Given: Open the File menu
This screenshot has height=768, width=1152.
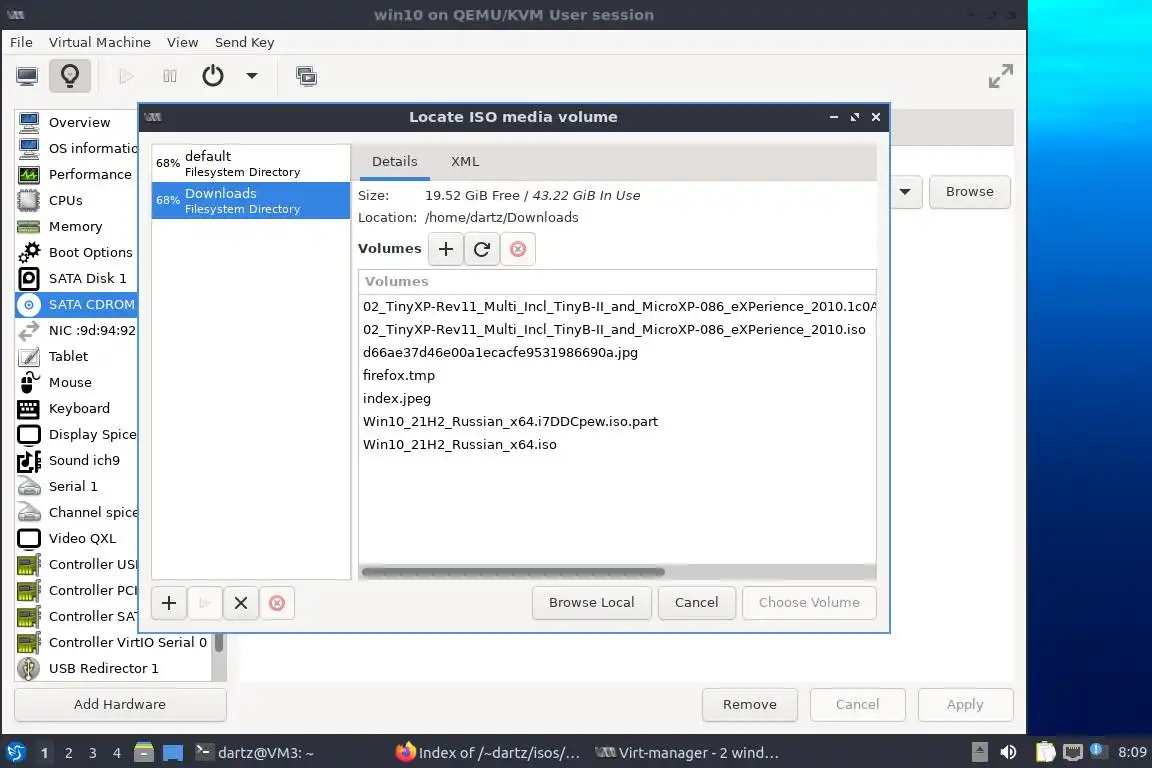Looking at the screenshot, I should [21, 43].
